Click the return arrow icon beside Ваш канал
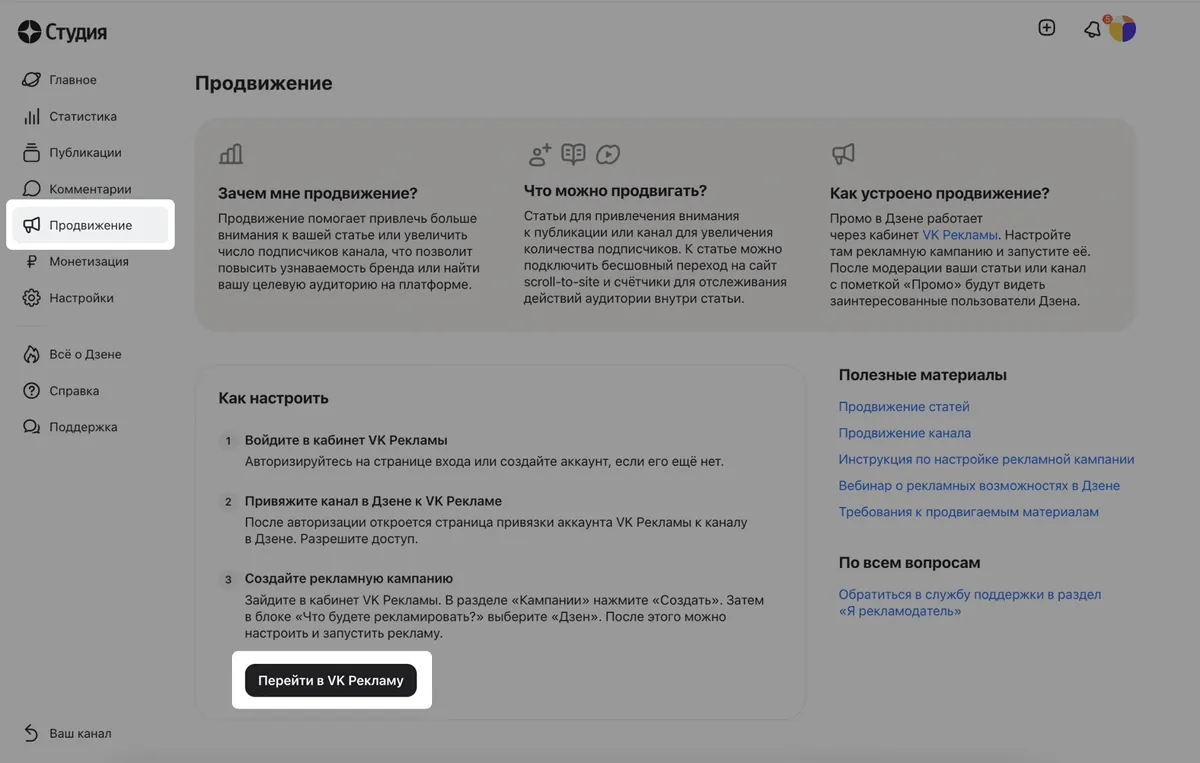 coord(31,733)
